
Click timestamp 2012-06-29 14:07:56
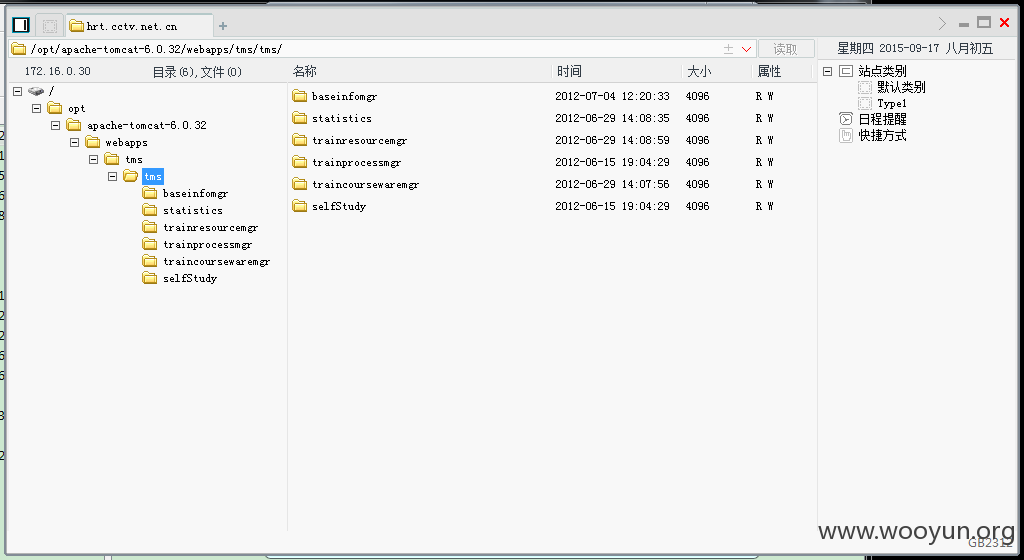[x=612, y=184]
